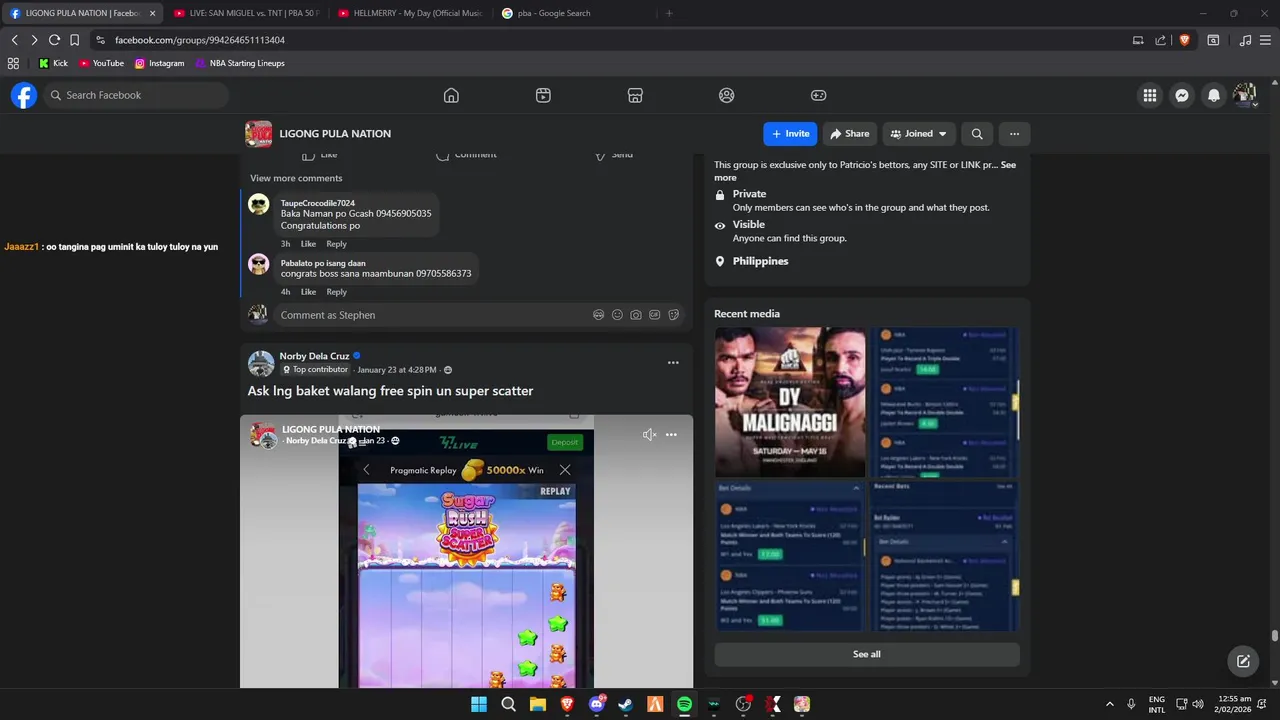Screen dimensions: 1280x720
Task: Open the group header three-dot menu
Action: tap(1014, 134)
